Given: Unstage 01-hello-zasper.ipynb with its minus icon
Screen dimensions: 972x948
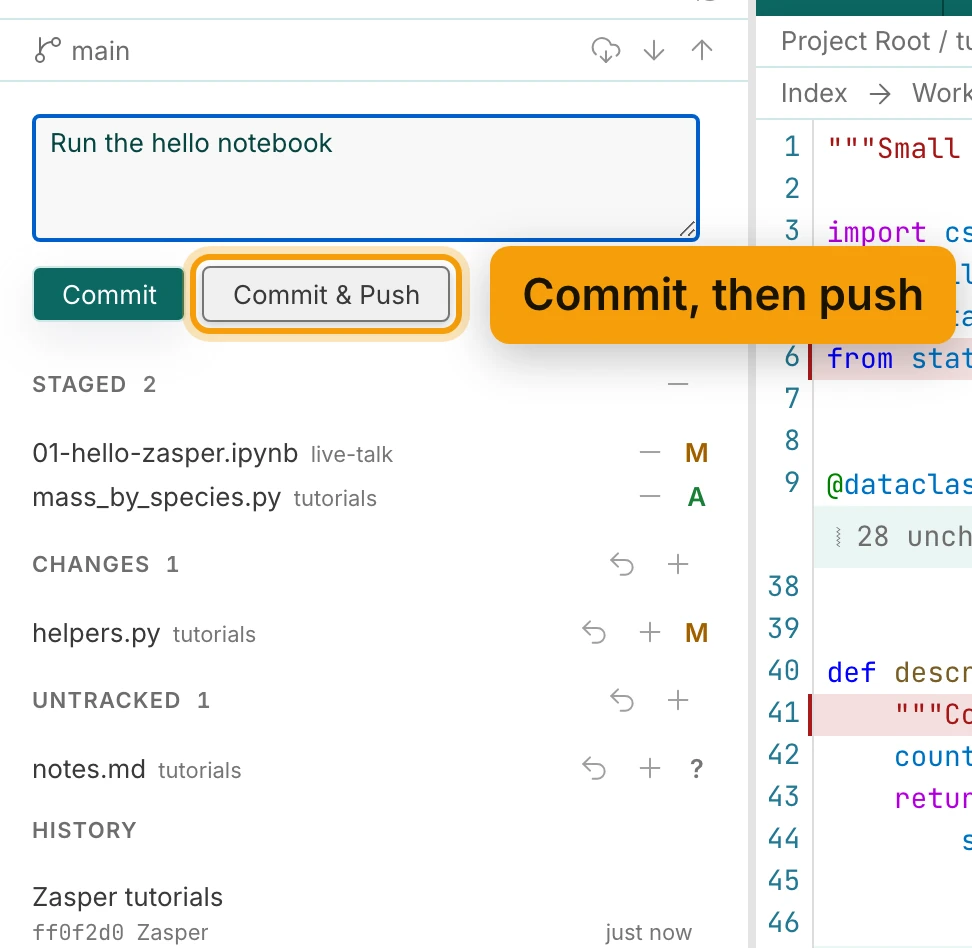Looking at the screenshot, I should tap(650, 453).
